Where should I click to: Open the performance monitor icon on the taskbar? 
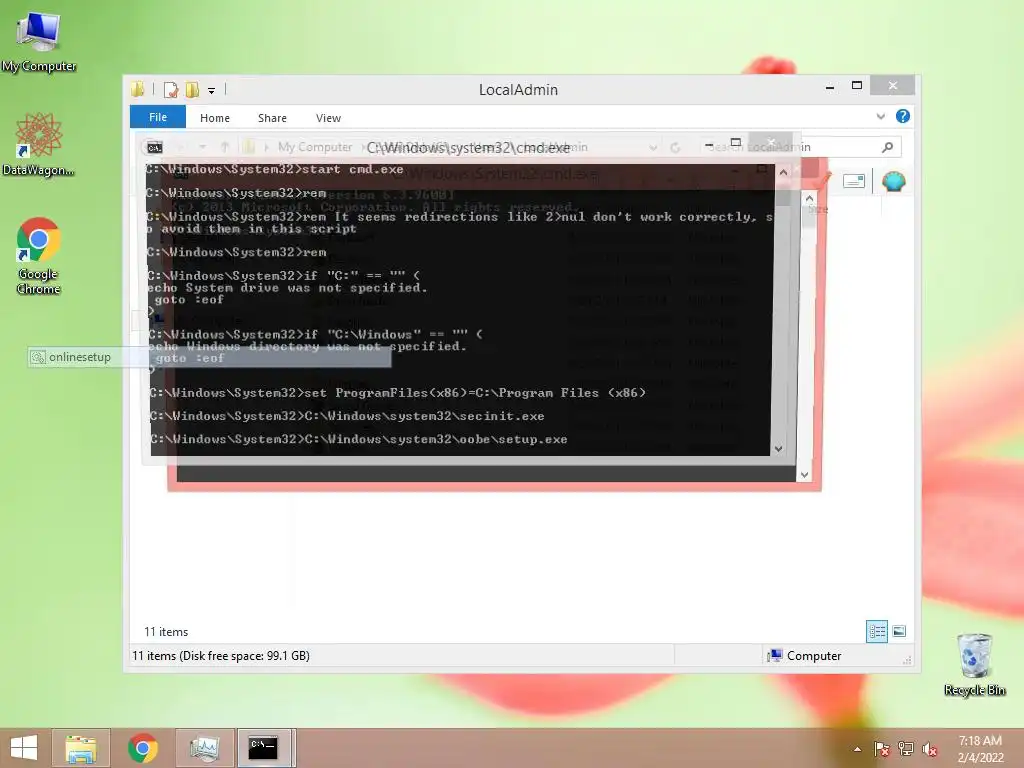pos(204,748)
